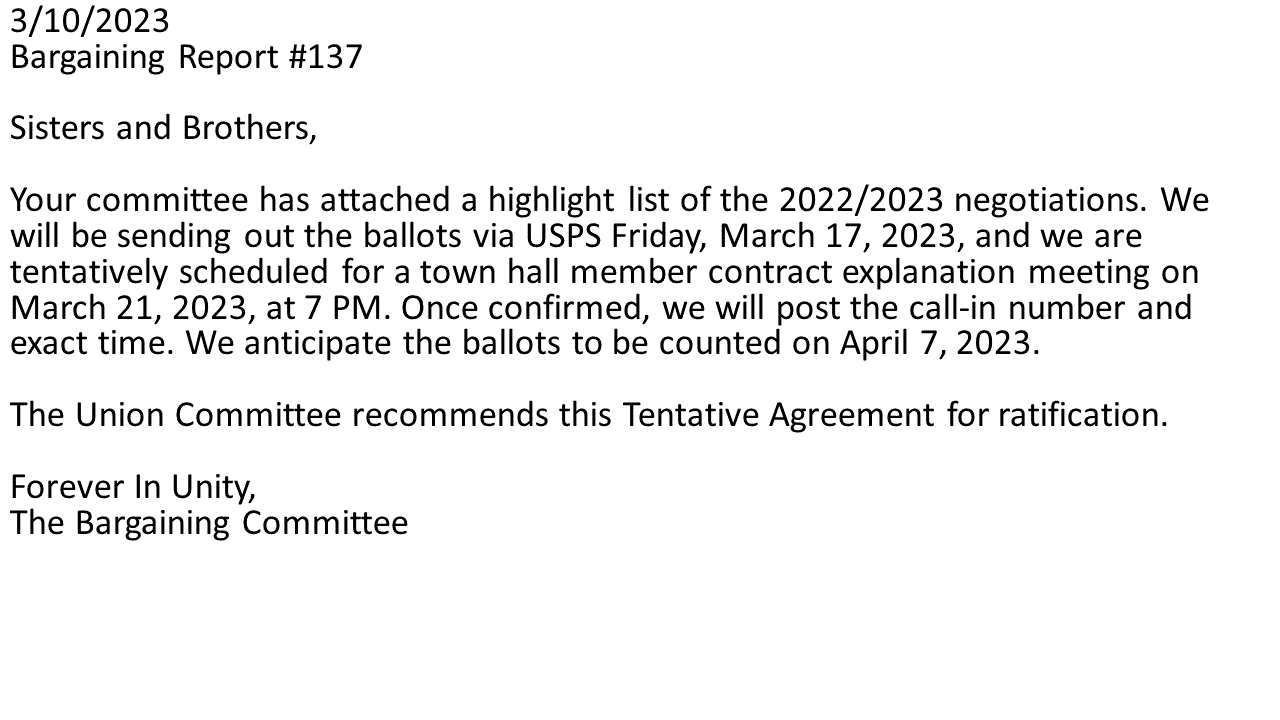
Task: Click the words 'exact time'
Action: click(93, 343)
